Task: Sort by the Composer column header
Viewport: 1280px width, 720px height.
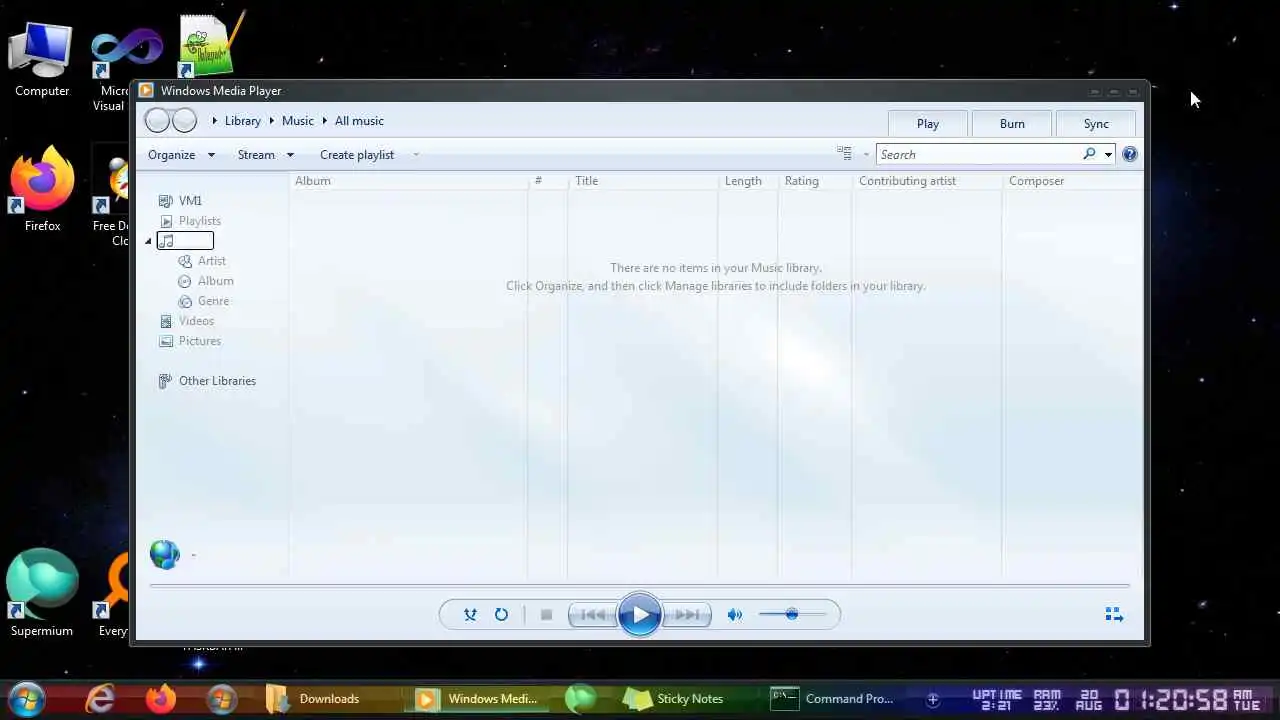Action: [1071, 181]
